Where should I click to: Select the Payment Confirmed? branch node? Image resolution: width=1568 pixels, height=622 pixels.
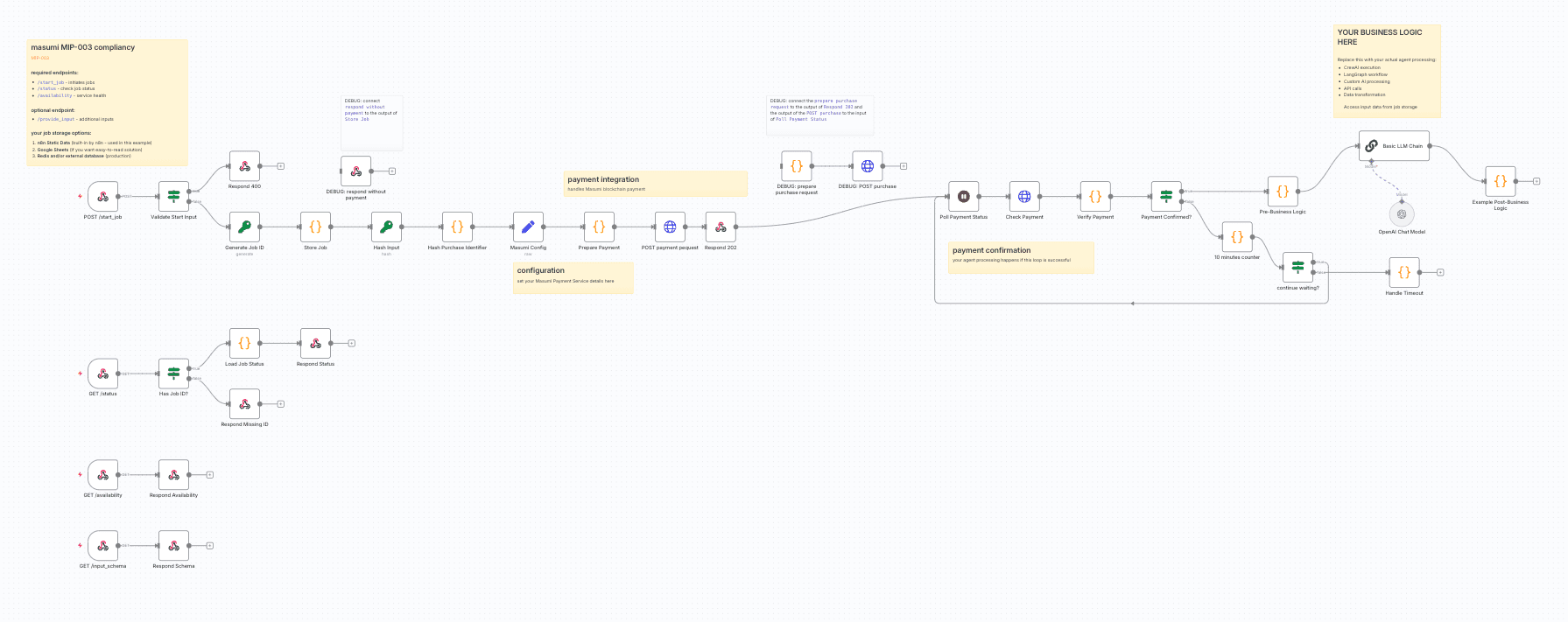coord(1166,197)
